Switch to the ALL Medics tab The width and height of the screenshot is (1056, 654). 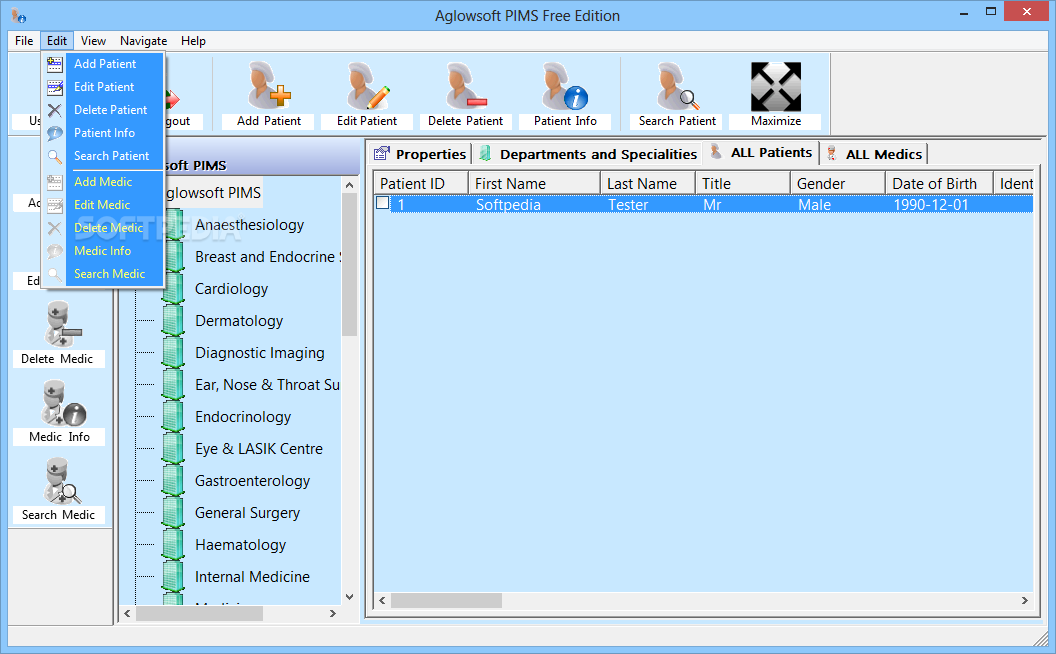[x=874, y=154]
